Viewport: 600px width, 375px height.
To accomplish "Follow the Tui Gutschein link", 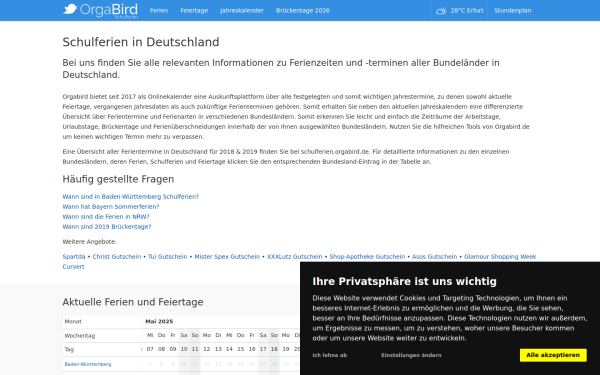I will tap(168, 257).
